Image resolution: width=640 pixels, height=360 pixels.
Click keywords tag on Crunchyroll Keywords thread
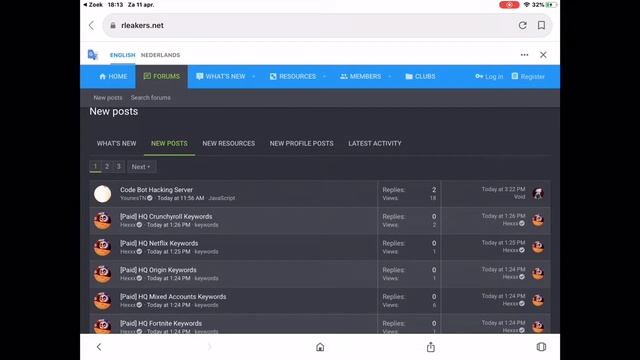tap(206, 225)
